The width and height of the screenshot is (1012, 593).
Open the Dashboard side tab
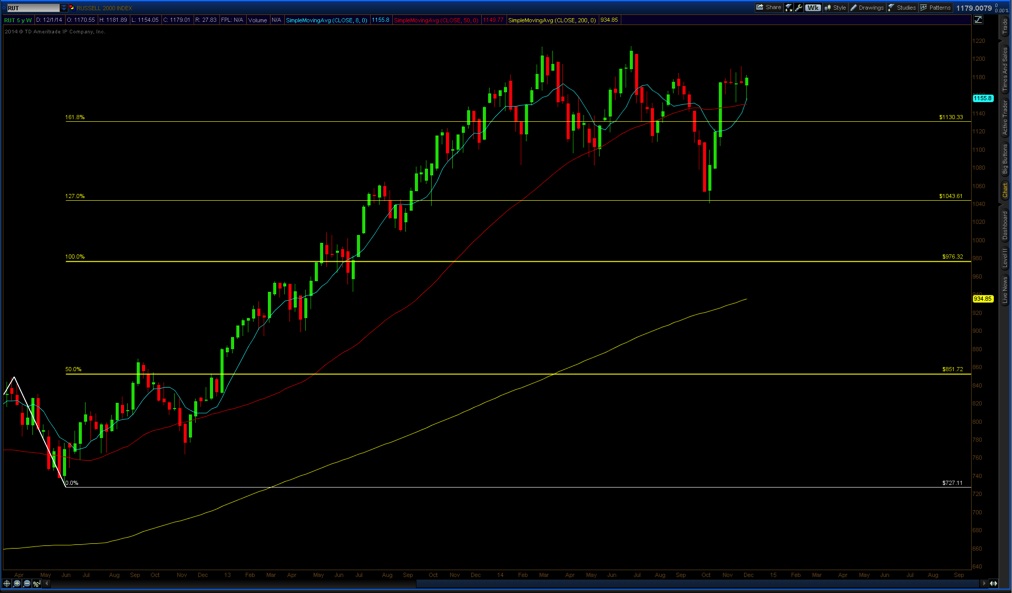click(x=1004, y=225)
